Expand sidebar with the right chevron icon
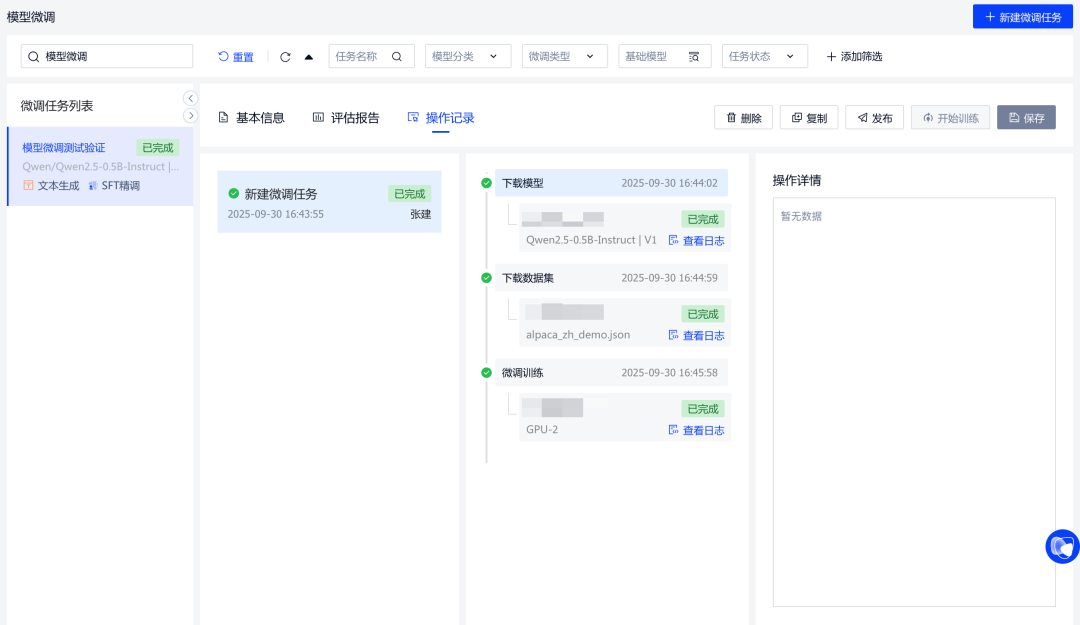Viewport: 1080px width, 625px height. (190, 116)
